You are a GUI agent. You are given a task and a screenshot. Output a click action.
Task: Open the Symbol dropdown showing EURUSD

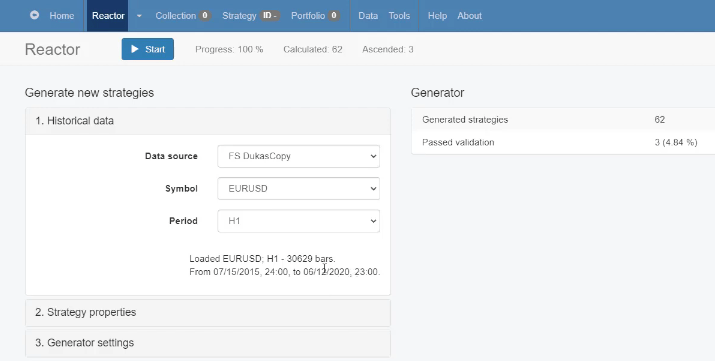click(x=298, y=189)
